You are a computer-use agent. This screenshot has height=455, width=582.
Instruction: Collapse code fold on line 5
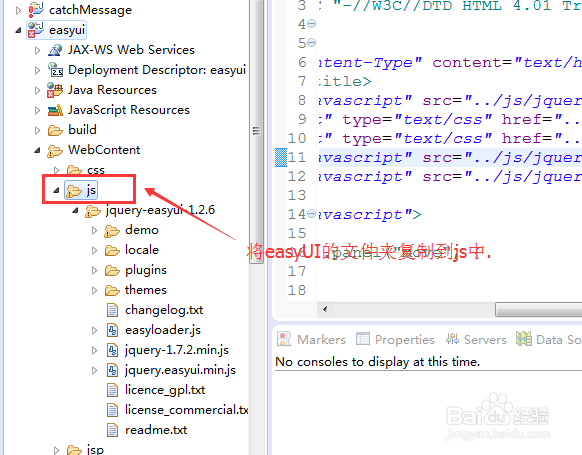click(x=312, y=43)
